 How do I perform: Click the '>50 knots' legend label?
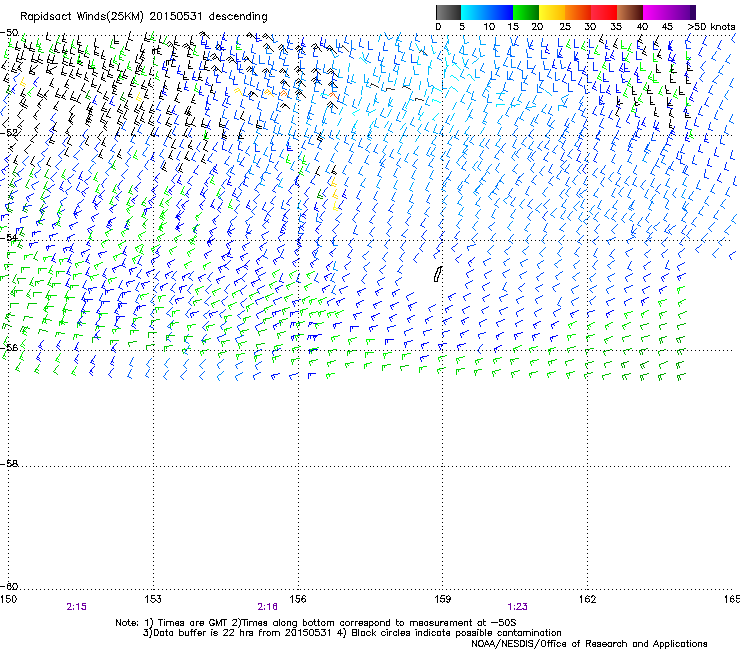pyautogui.click(x=711, y=27)
